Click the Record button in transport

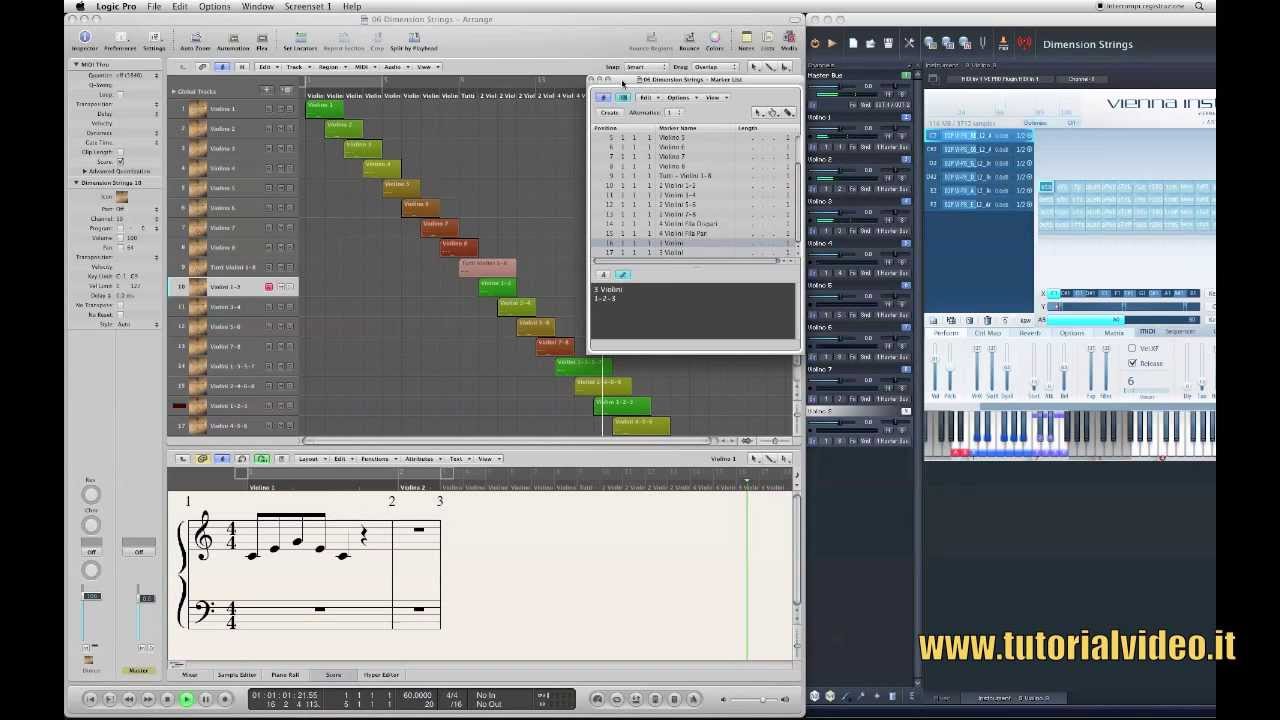pos(225,699)
